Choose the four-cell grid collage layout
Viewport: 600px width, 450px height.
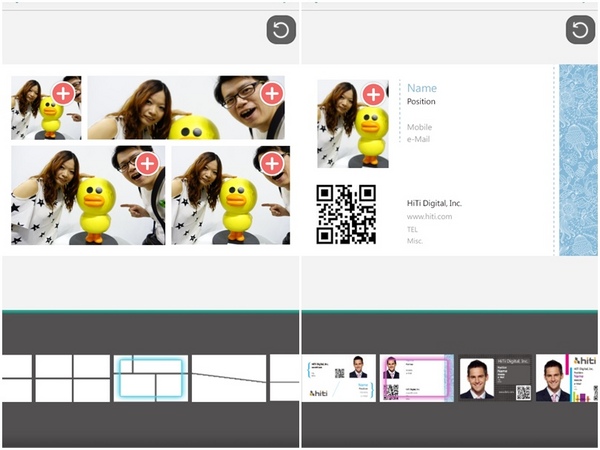tap(72, 379)
